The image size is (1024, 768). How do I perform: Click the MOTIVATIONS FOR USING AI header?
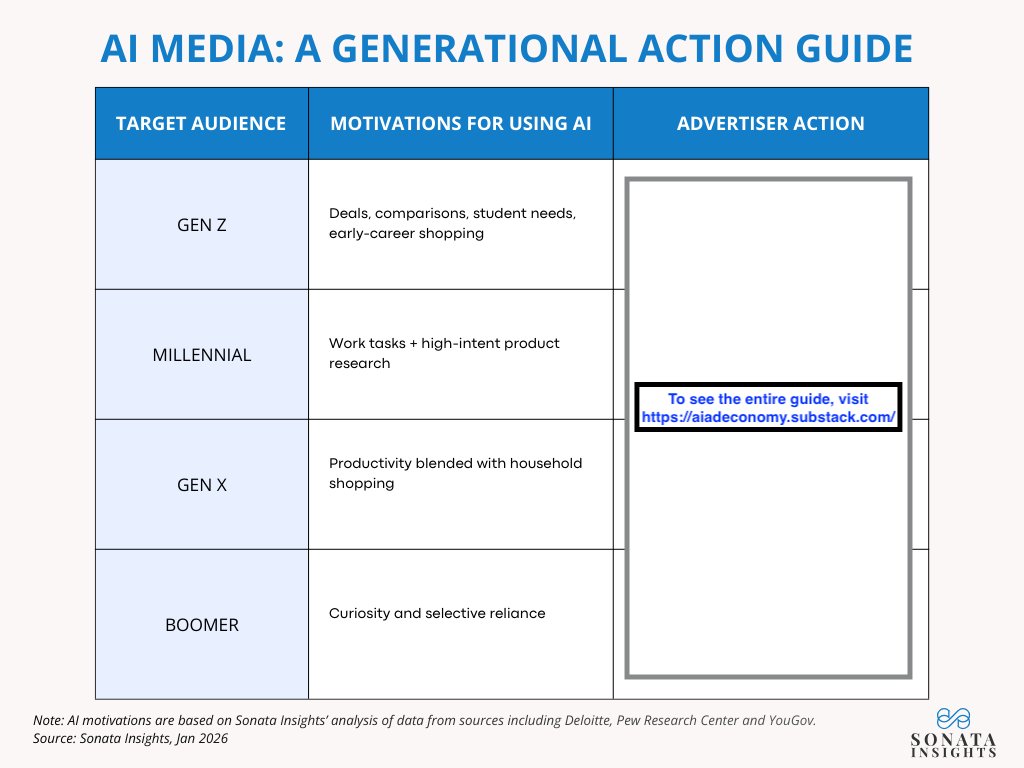461,123
